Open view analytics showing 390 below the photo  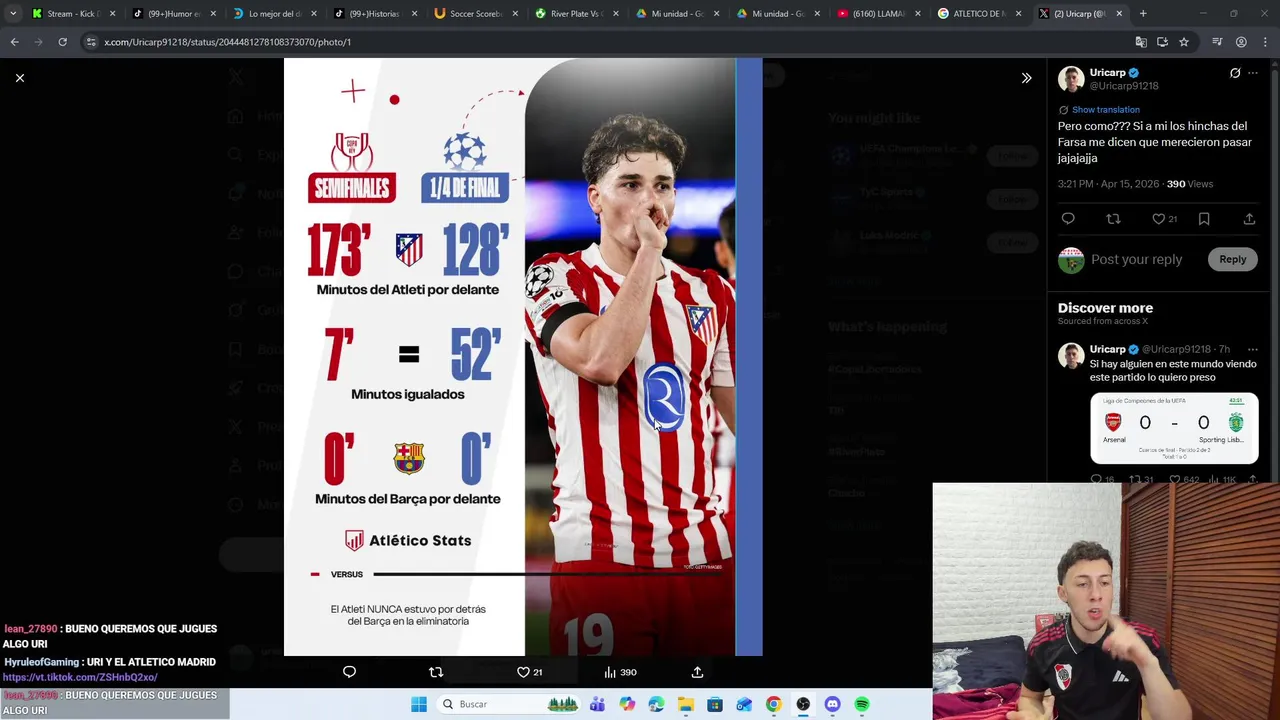point(620,672)
